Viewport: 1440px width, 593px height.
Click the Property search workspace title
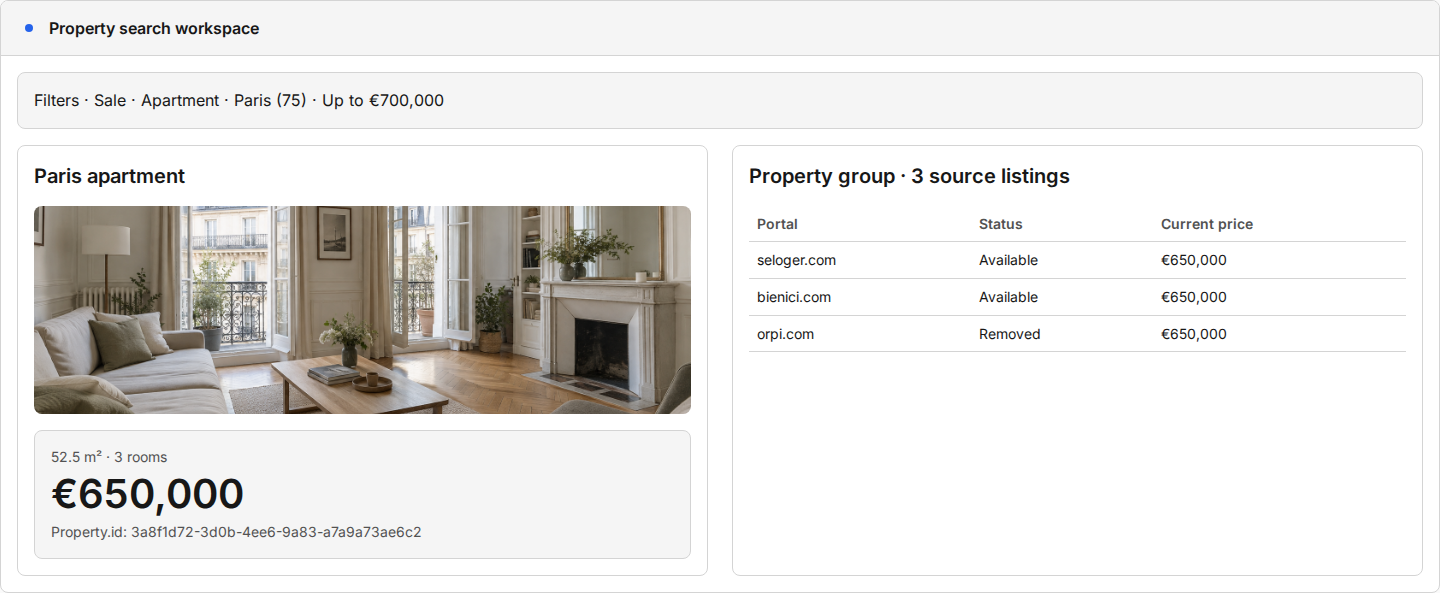click(x=154, y=29)
